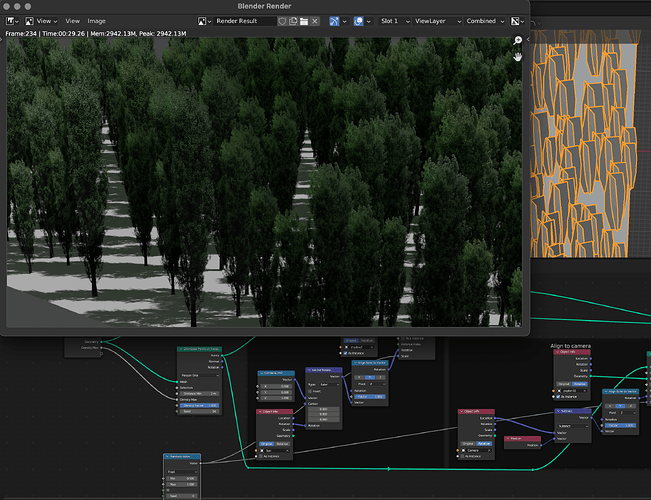Viewport: 651px width, 500px height.
Task: Click the zoom magnifier icon in render view
Action: [517, 40]
